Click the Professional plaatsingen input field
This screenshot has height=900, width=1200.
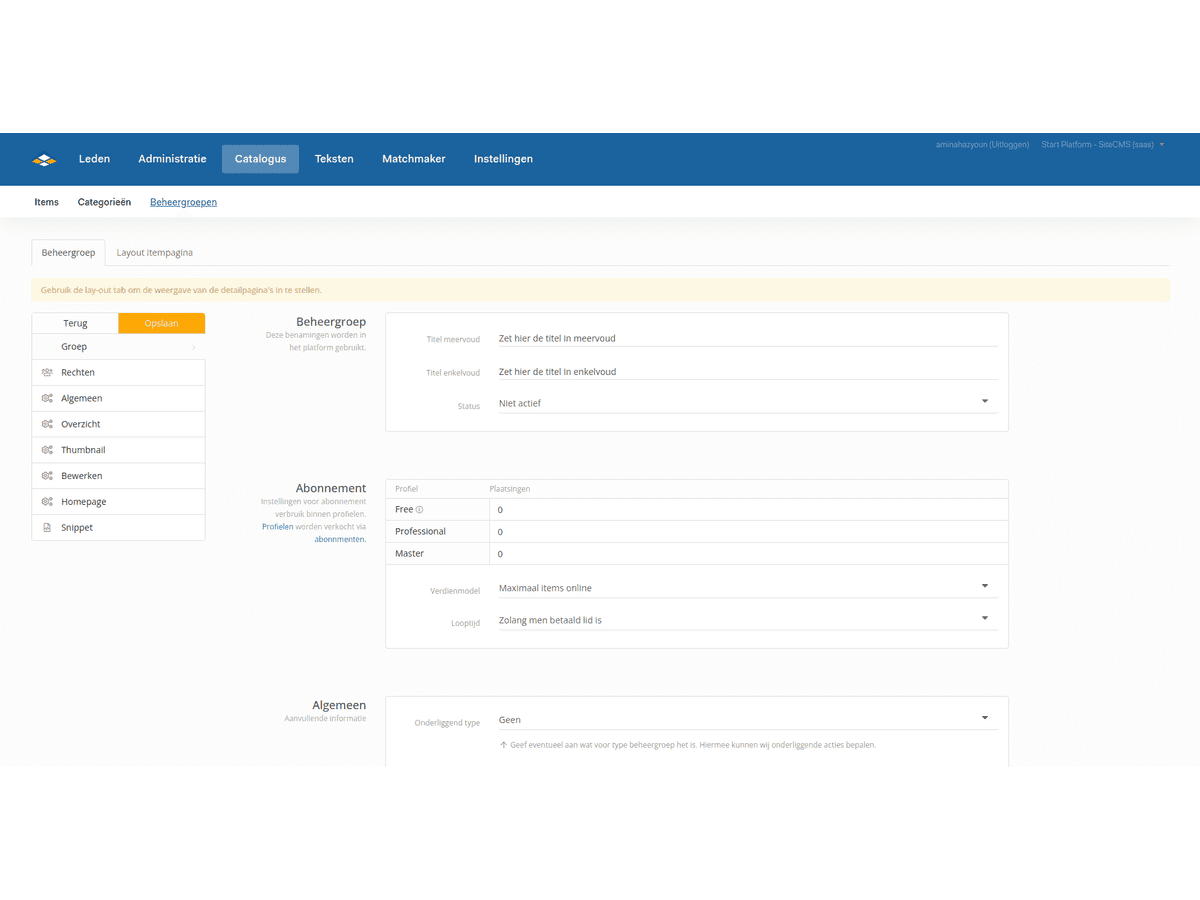(x=746, y=532)
